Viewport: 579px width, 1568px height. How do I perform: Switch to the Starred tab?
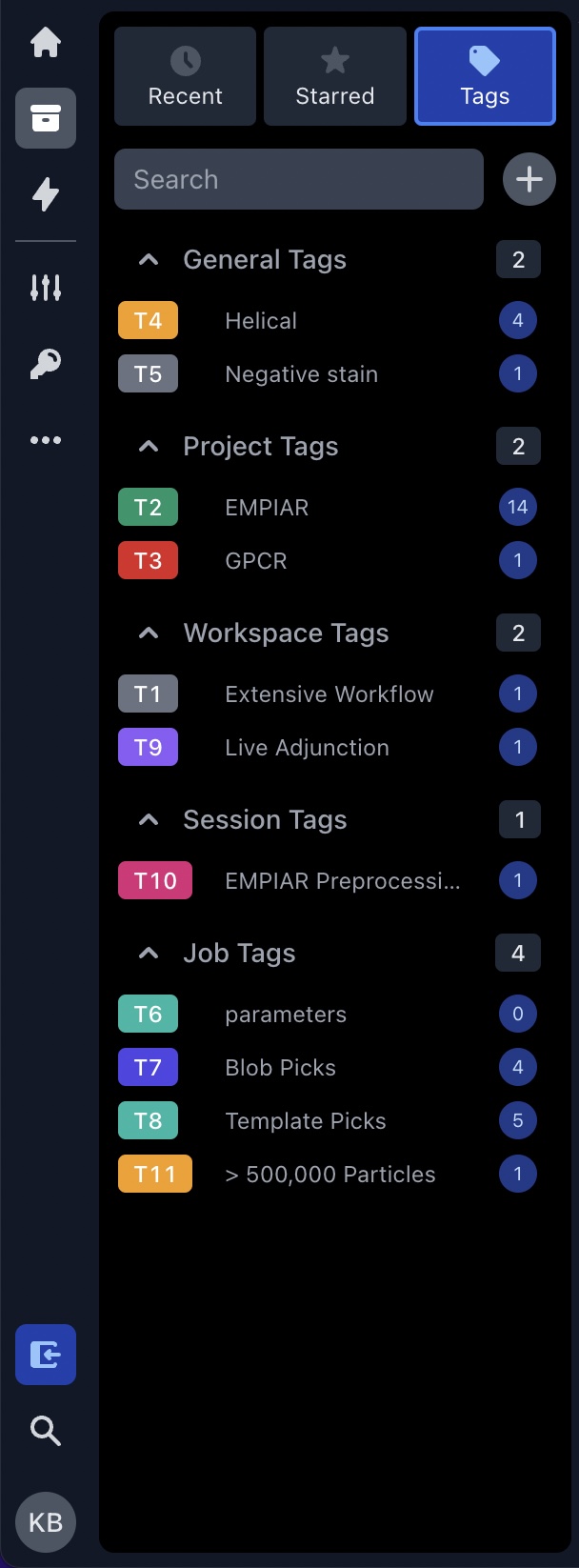[335, 76]
